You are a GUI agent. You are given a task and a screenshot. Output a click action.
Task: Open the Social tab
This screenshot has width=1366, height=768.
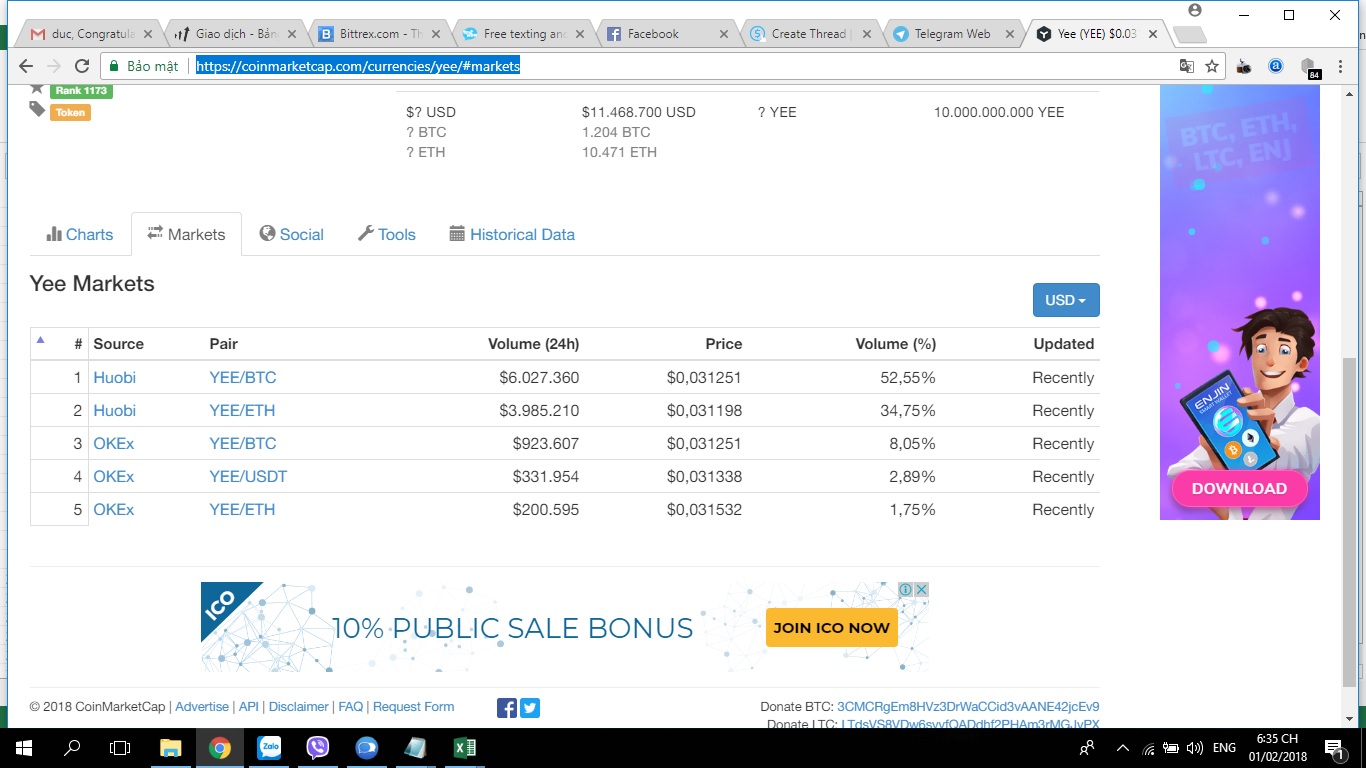[292, 234]
